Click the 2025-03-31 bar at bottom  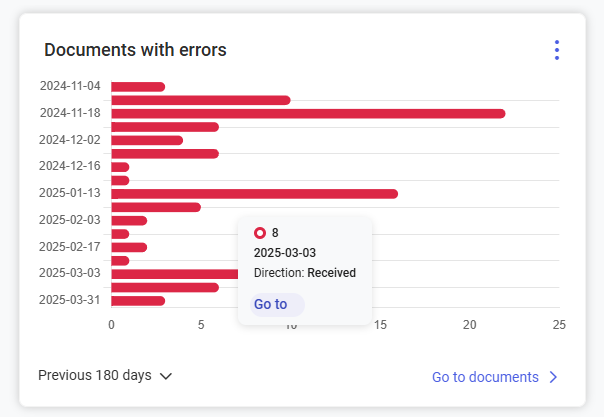tap(138, 300)
